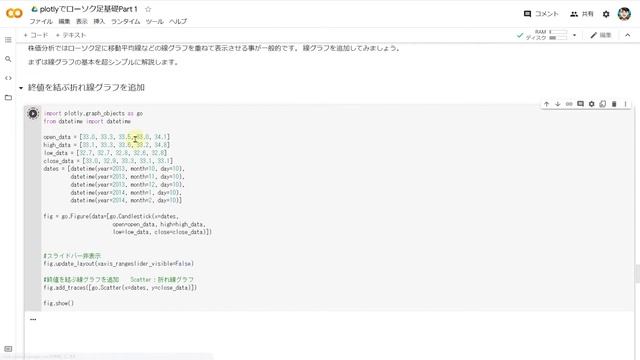This screenshot has height=360, width=640.
Task: Click the user account avatar
Action: coord(624,14)
